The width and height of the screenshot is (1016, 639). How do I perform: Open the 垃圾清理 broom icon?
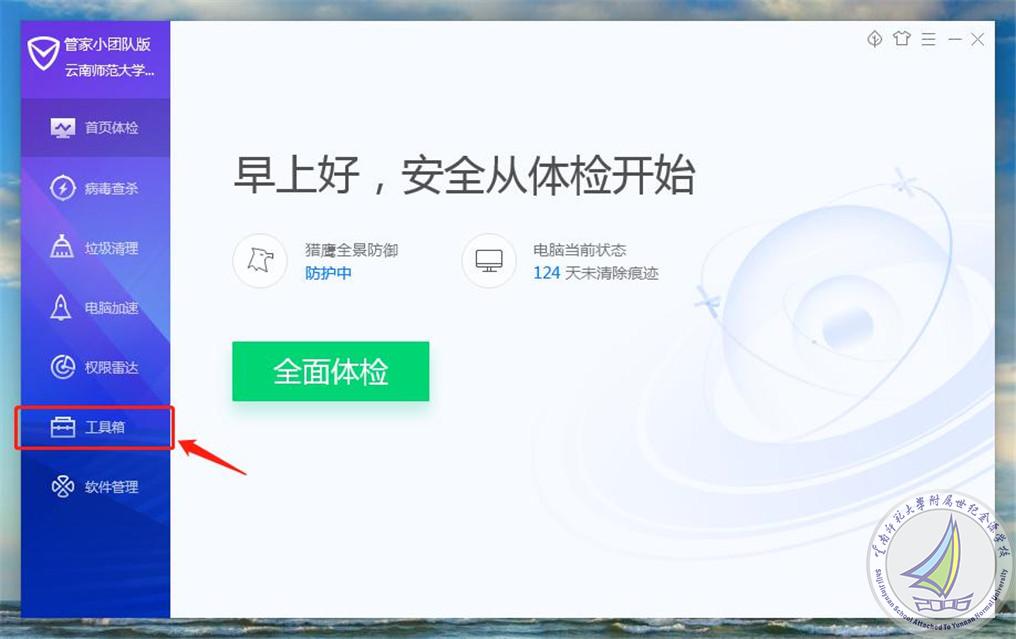pos(62,247)
